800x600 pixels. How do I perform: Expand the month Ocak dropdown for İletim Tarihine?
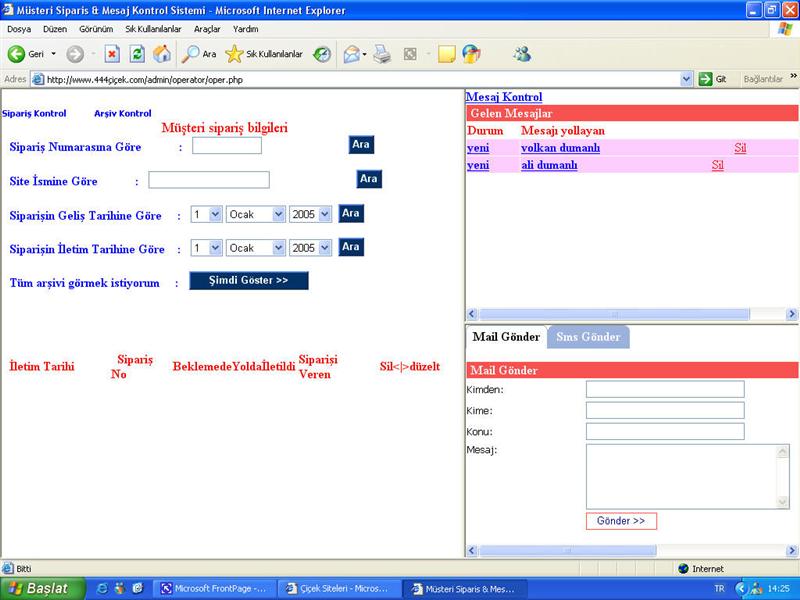pos(279,248)
